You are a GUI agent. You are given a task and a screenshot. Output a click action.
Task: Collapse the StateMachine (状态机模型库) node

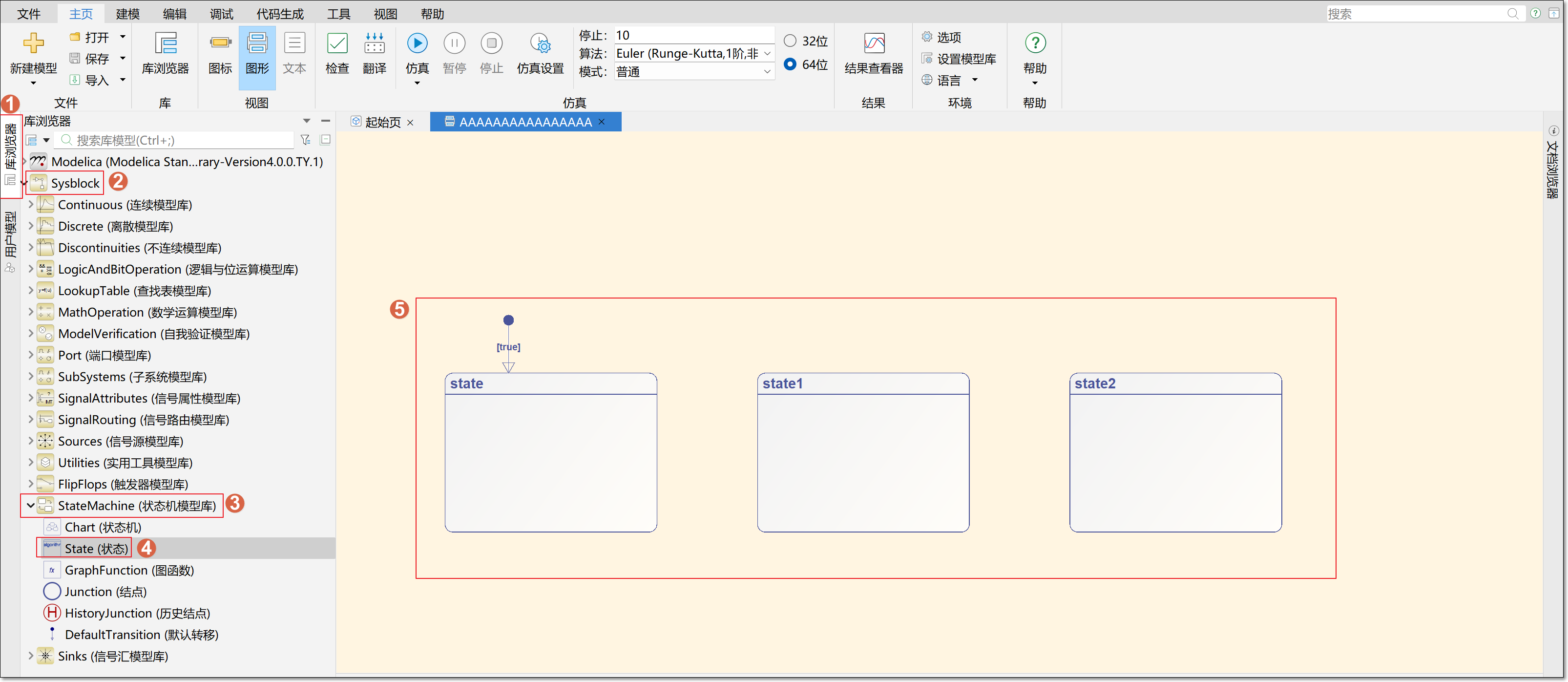(30, 506)
